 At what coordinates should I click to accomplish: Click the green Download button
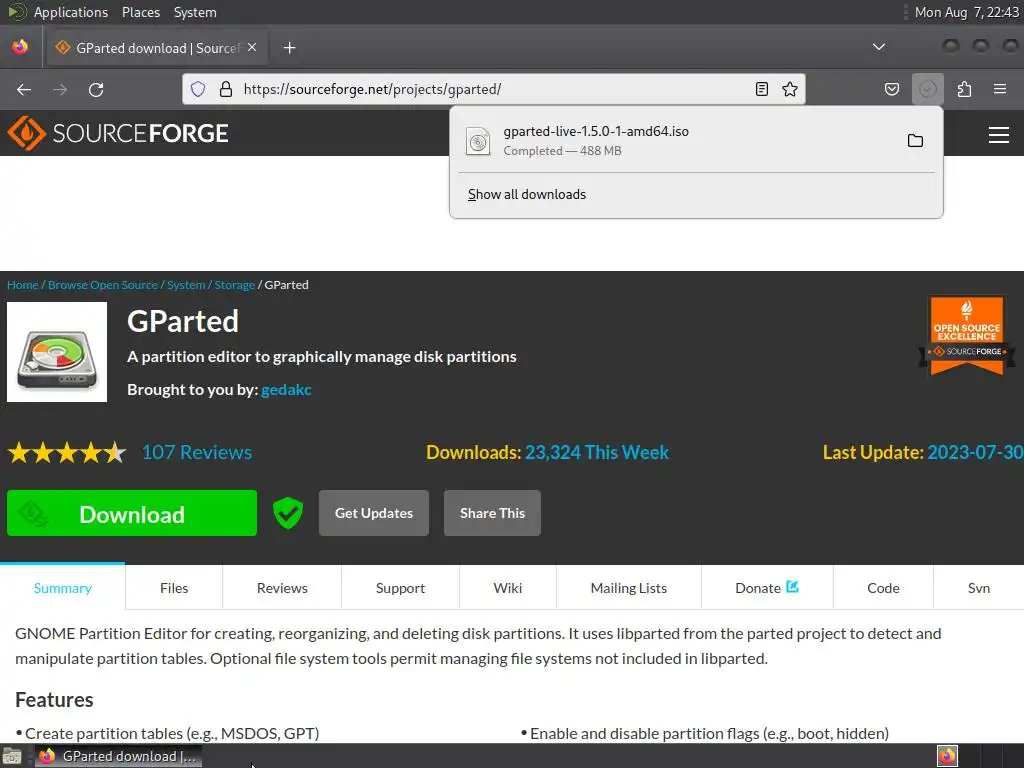tap(132, 513)
